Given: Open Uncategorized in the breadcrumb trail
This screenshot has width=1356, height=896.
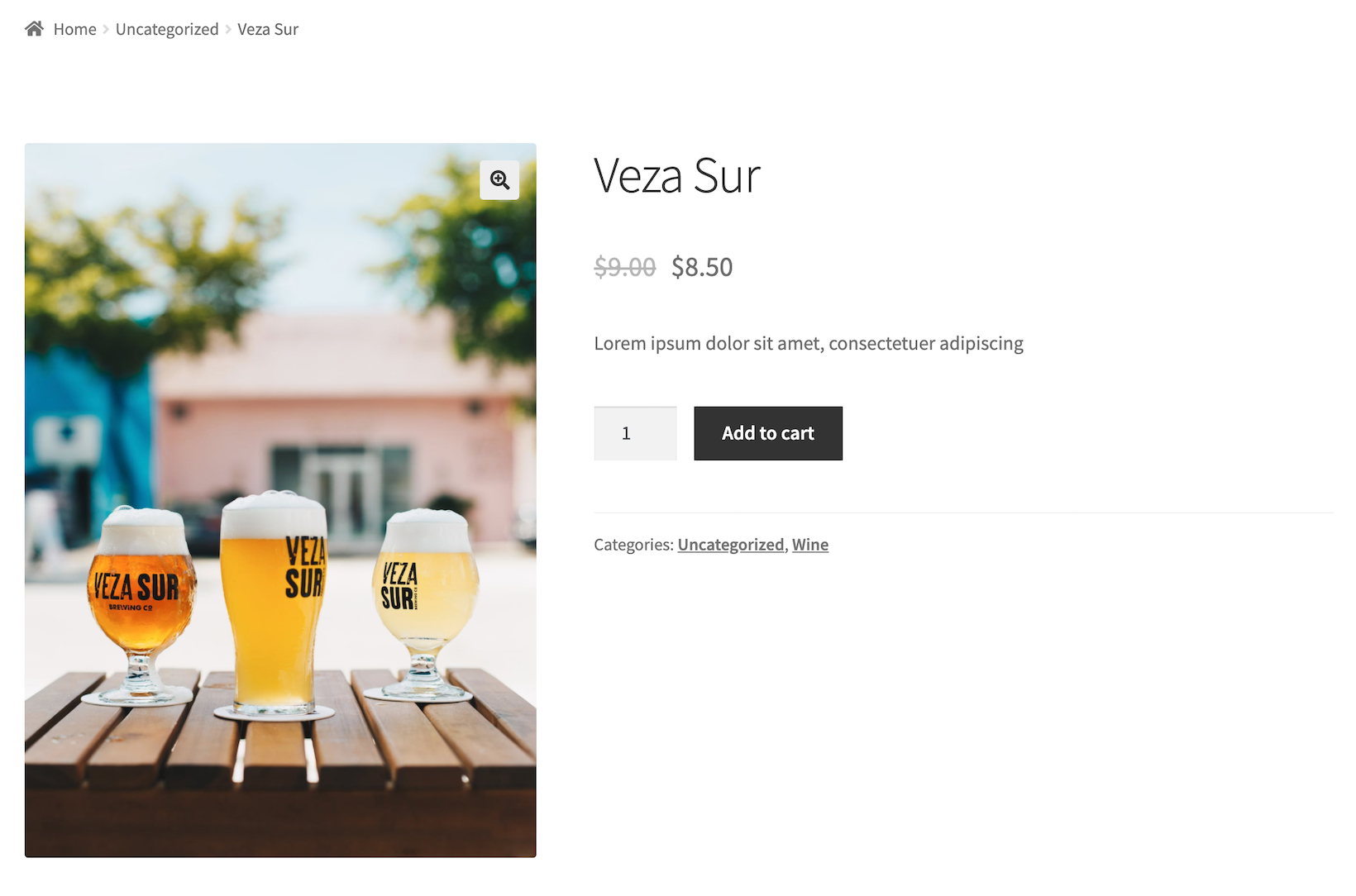Looking at the screenshot, I should click(167, 30).
